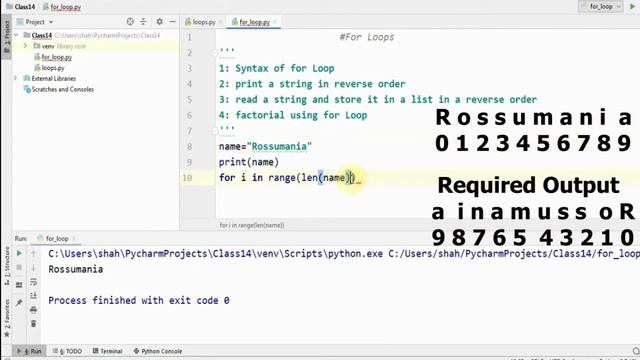Place cursor in 'Rossumania' string on line 8
The height and width of the screenshot is (360, 640).
tap(279, 146)
